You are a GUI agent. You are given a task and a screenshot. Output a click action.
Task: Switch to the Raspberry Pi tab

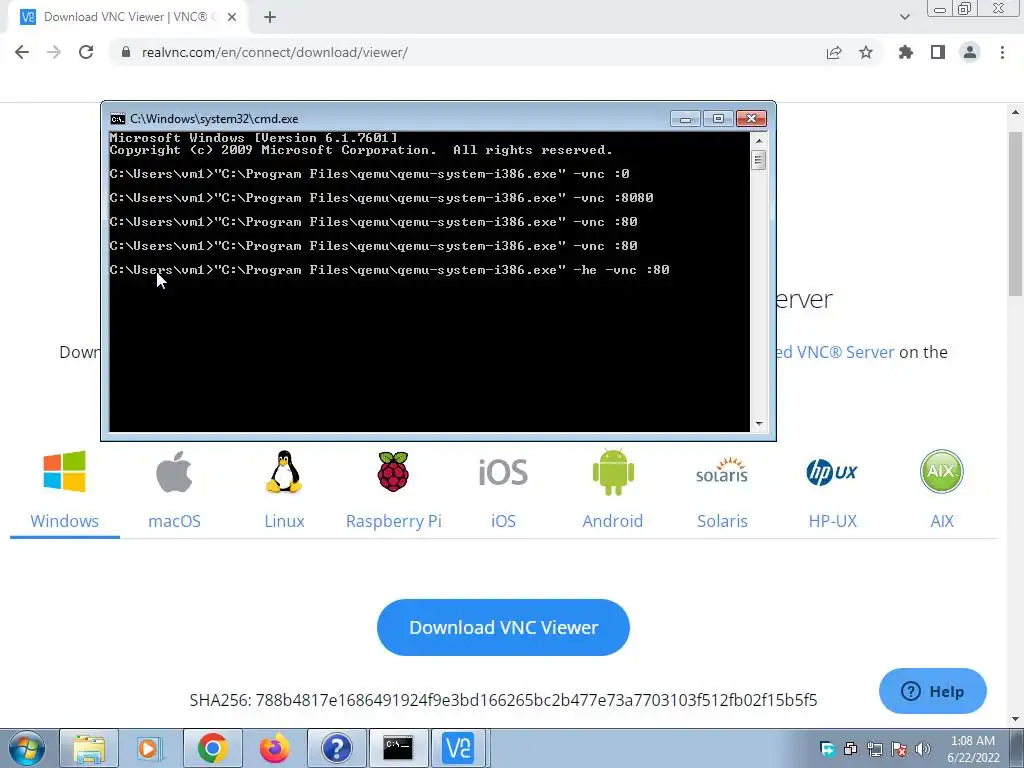click(394, 521)
